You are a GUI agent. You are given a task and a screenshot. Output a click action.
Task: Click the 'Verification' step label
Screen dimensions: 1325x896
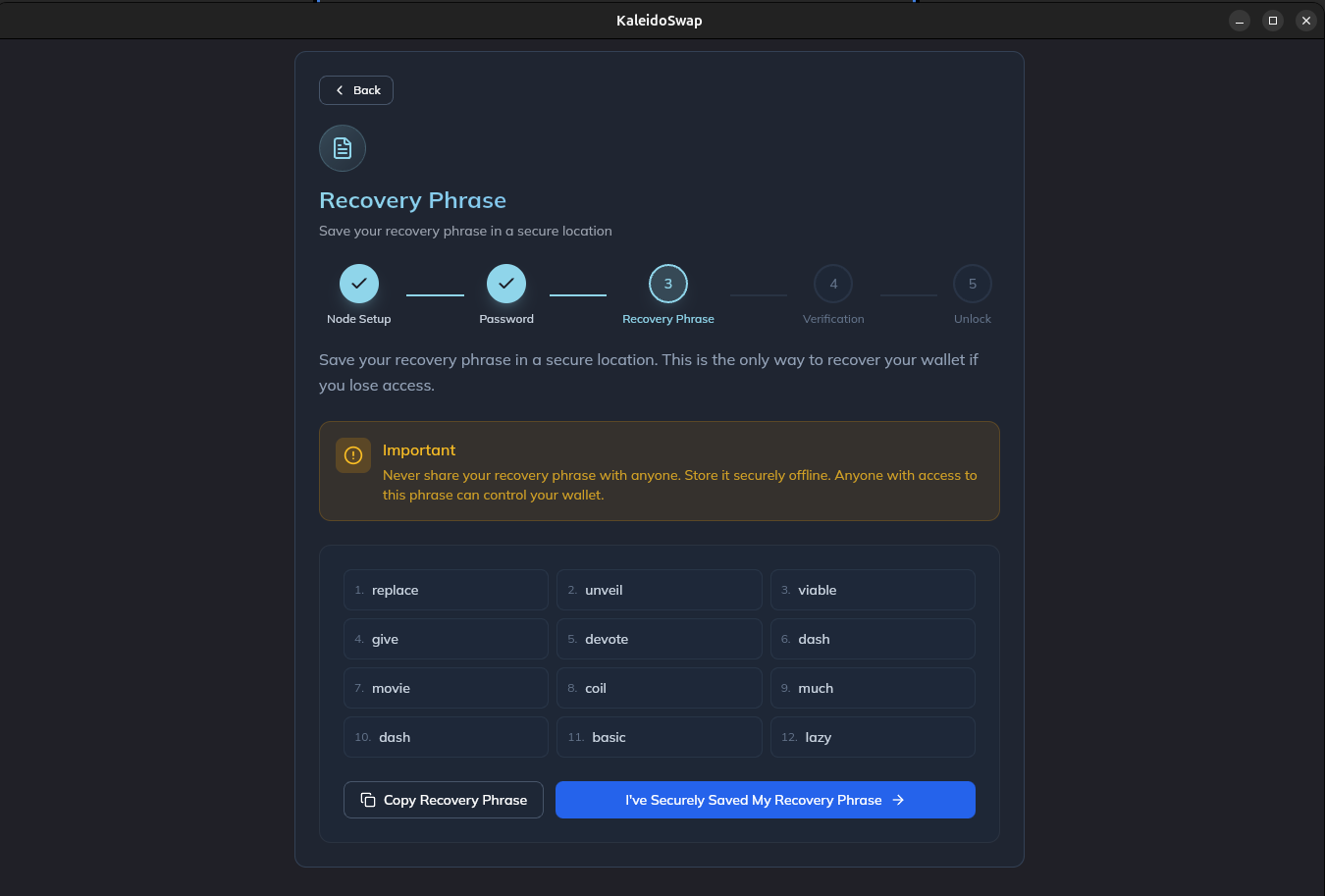pyautogui.click(x=833, y=319)
